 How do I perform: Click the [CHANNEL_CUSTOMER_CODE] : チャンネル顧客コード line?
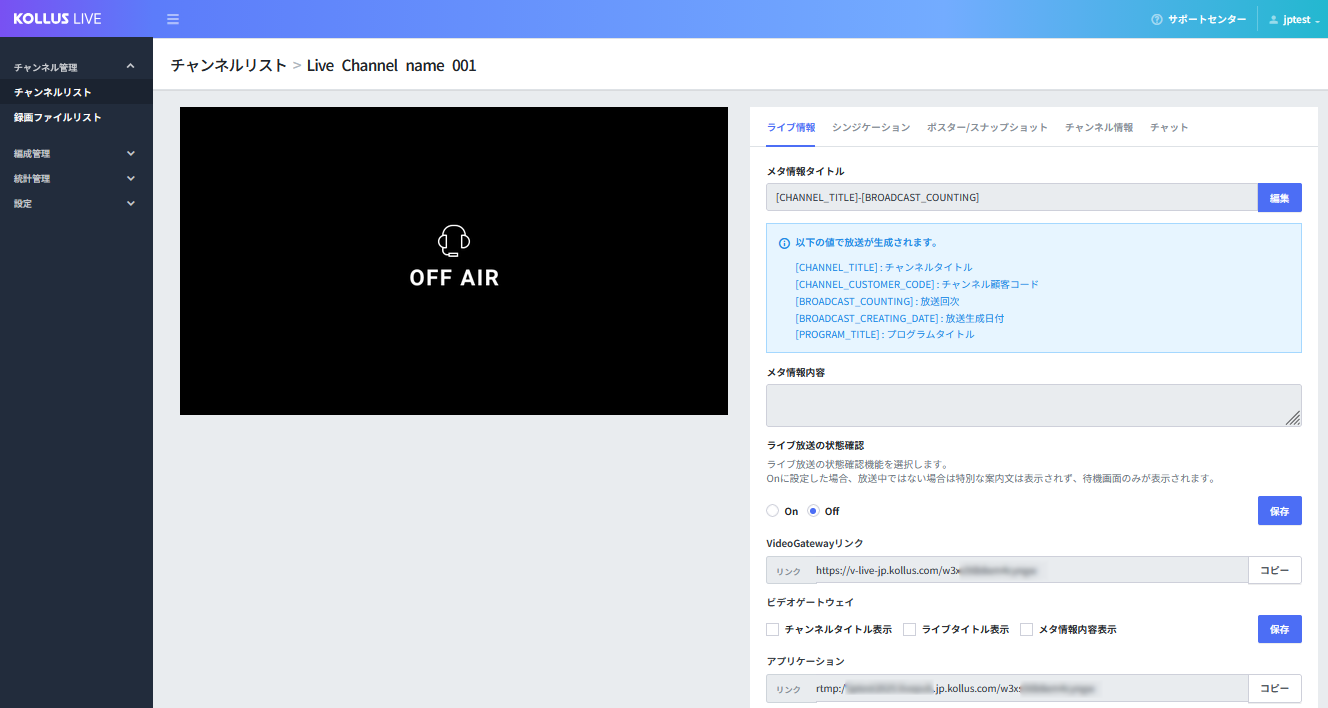pyautogui.click(x=917, y=284)
